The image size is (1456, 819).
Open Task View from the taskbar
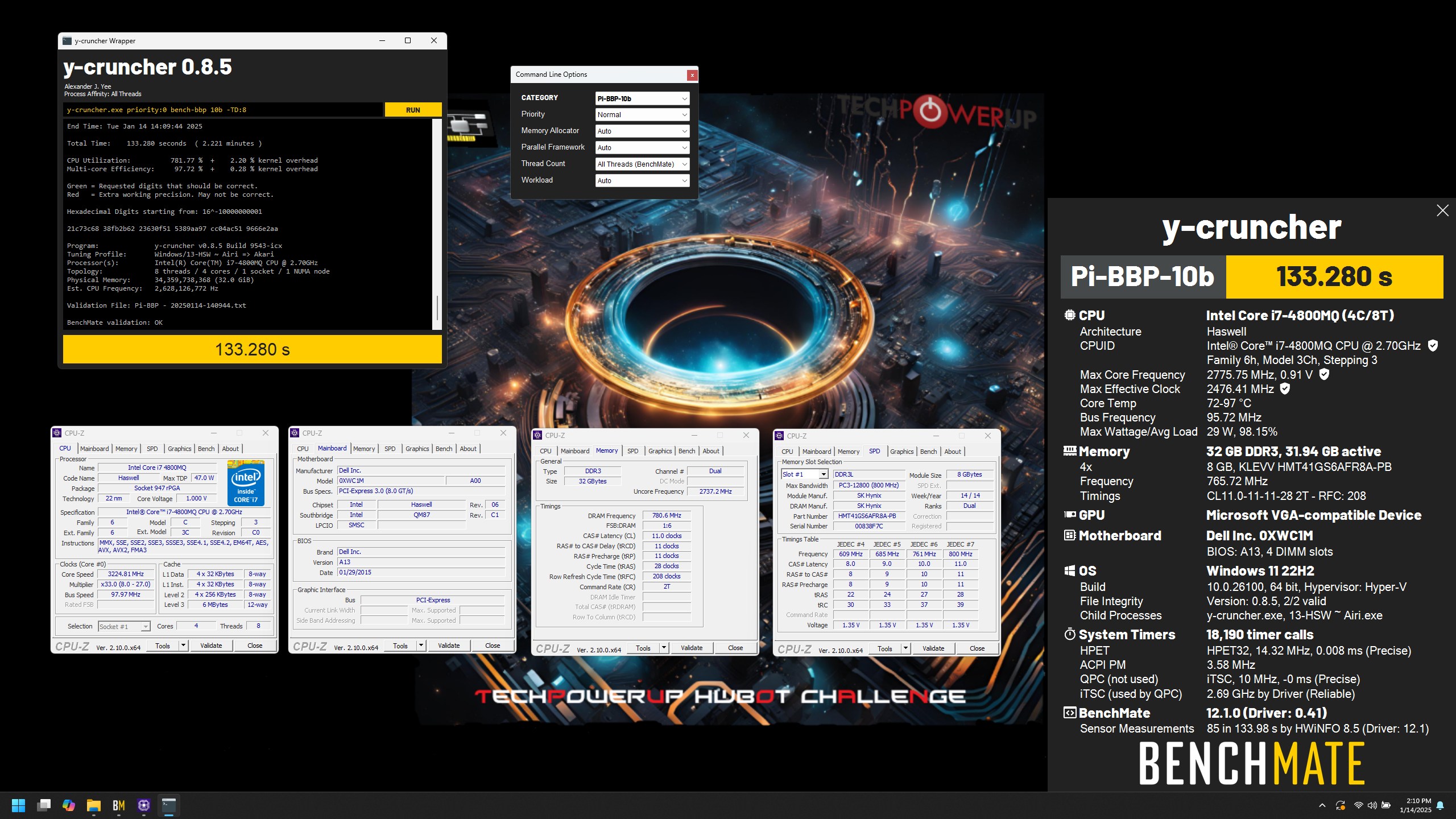click(x=44, y=805)
